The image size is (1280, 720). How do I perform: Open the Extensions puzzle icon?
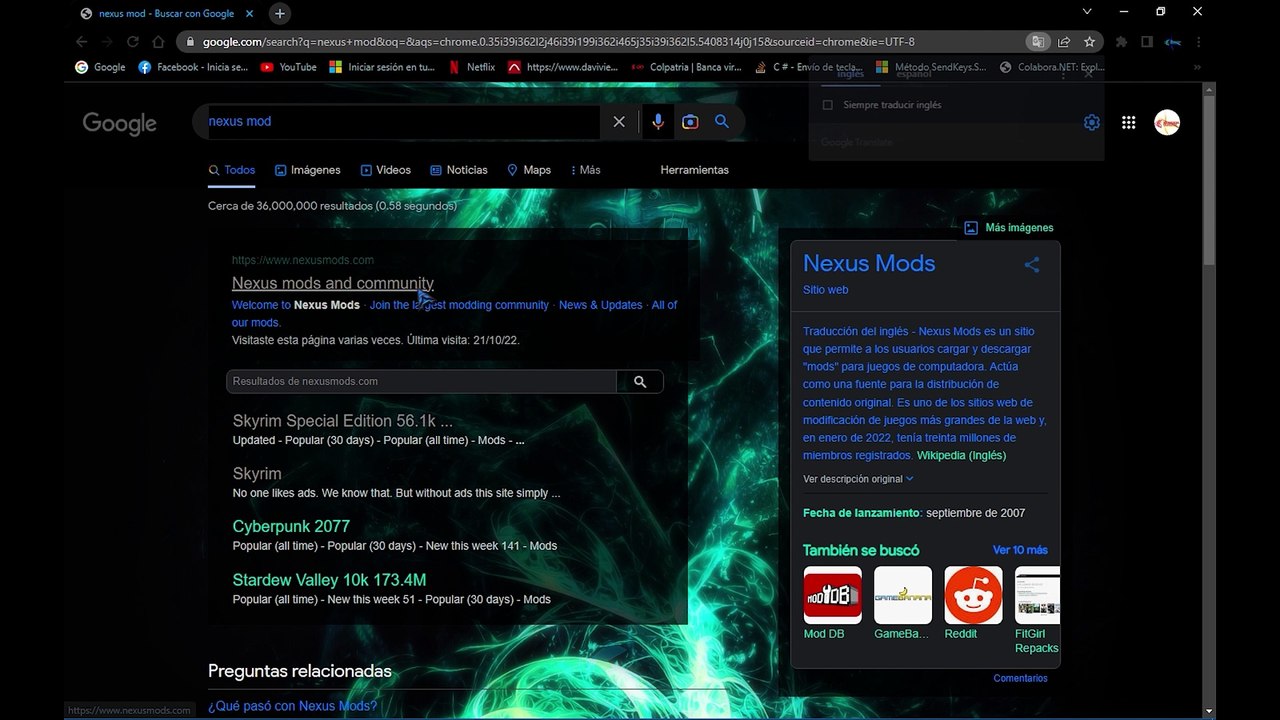[x=1121, y=42]
